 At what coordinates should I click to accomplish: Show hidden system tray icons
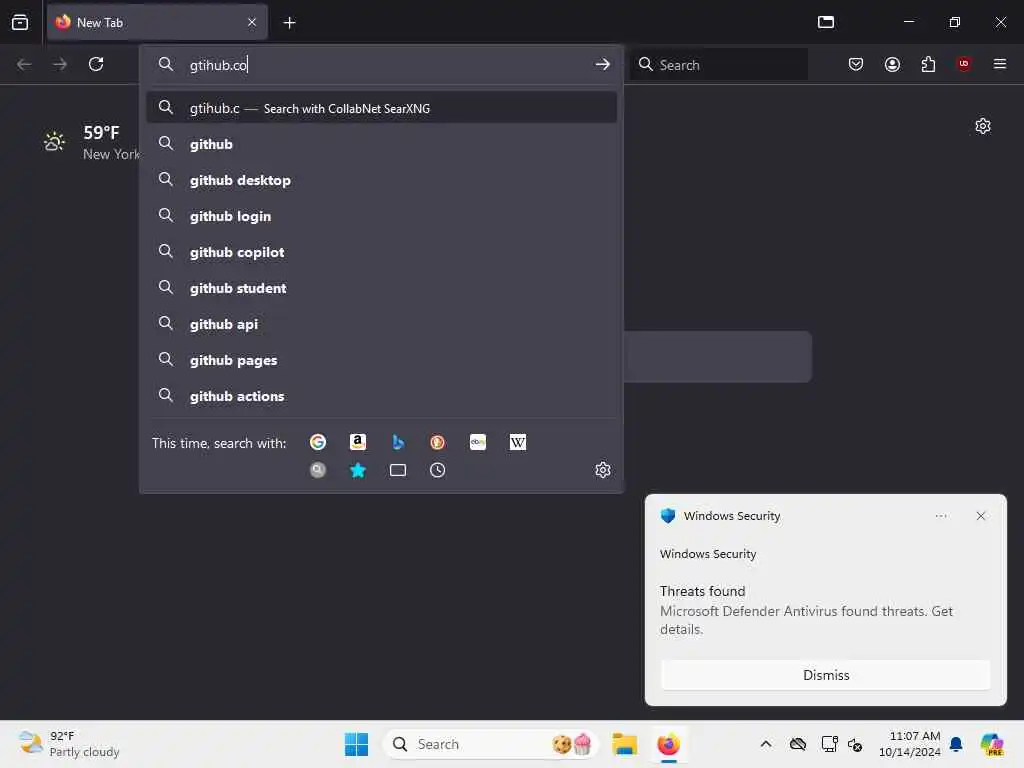click(766, 744)
